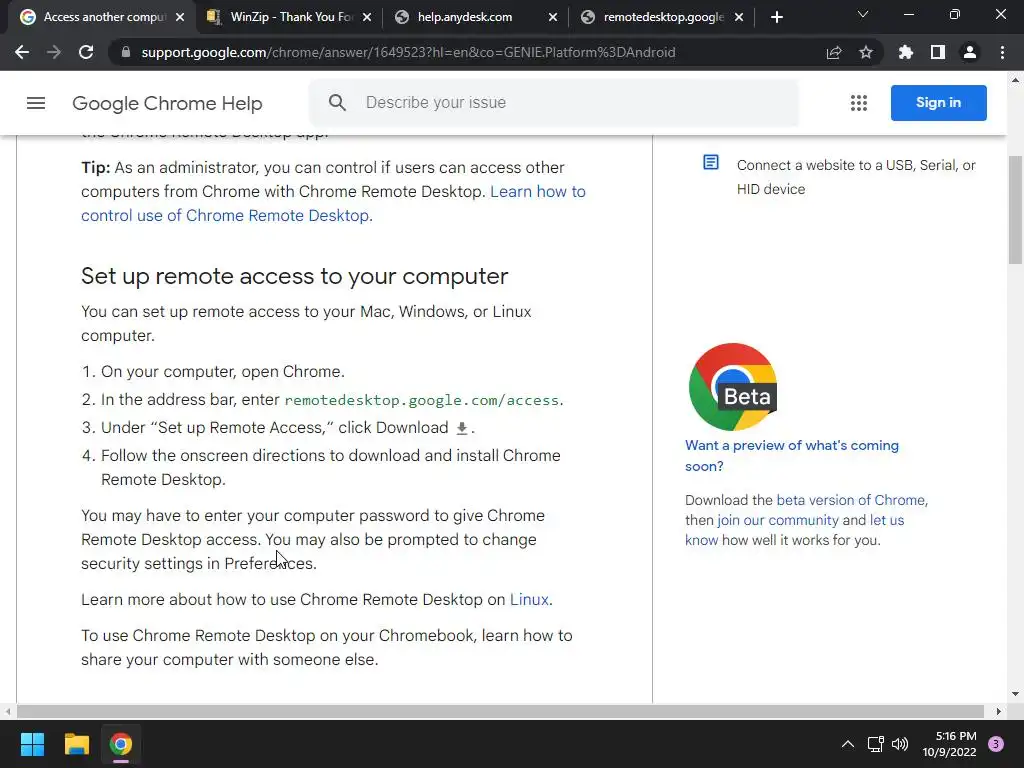Open the Windows Start menu

click(x=32, y=744)
